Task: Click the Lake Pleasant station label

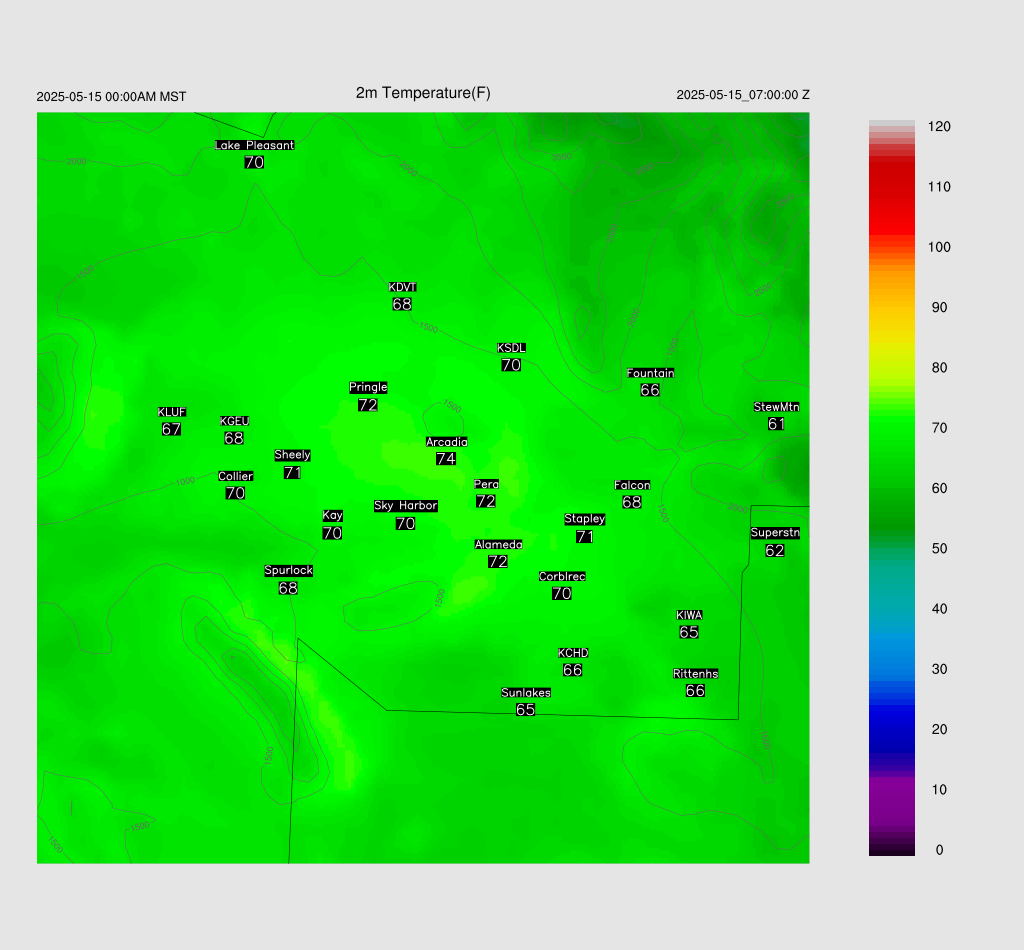Action: pyautogui.click(x=255, y=145)
